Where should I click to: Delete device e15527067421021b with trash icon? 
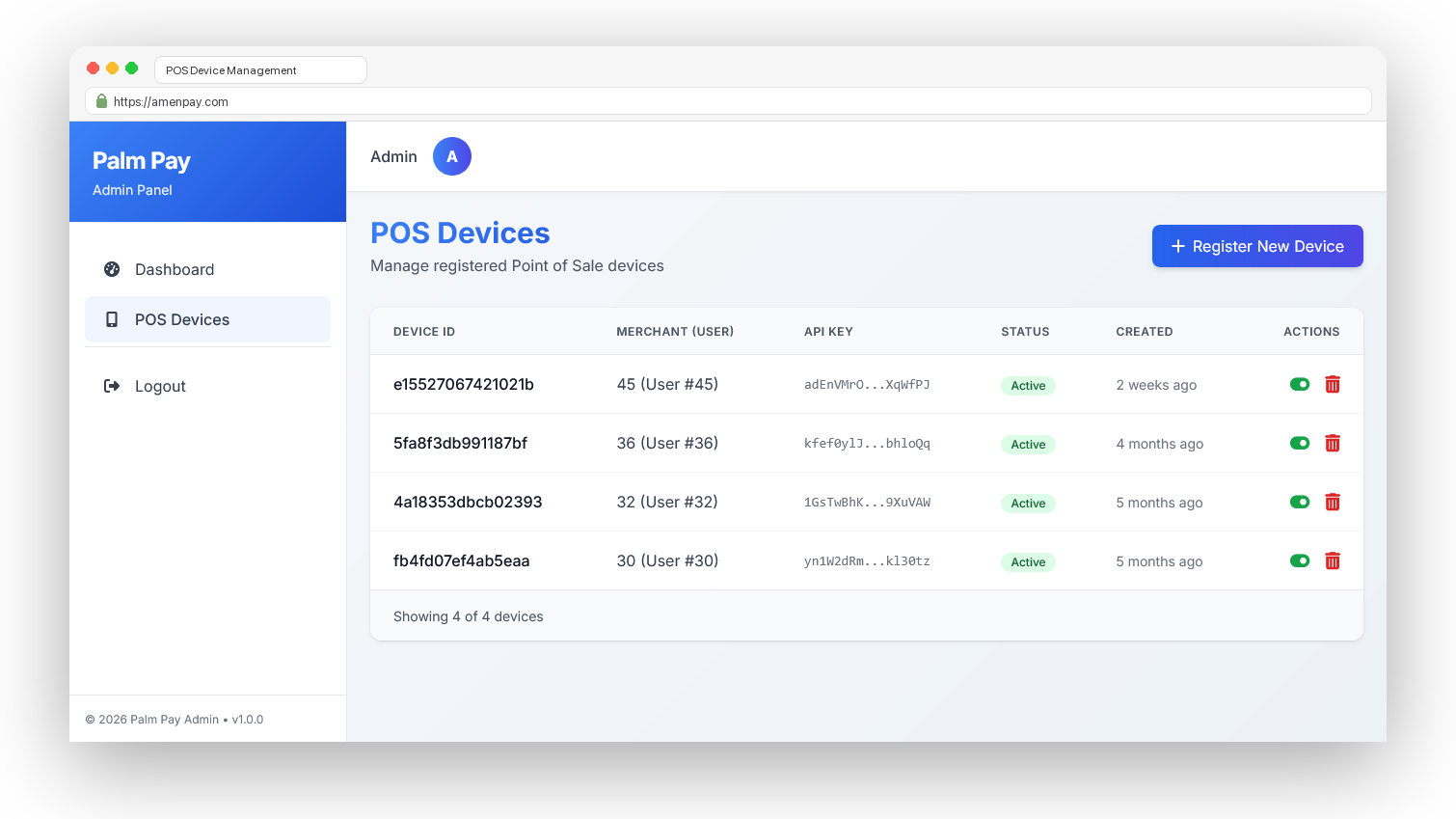pyautogui.click(x=1333, y=384)
